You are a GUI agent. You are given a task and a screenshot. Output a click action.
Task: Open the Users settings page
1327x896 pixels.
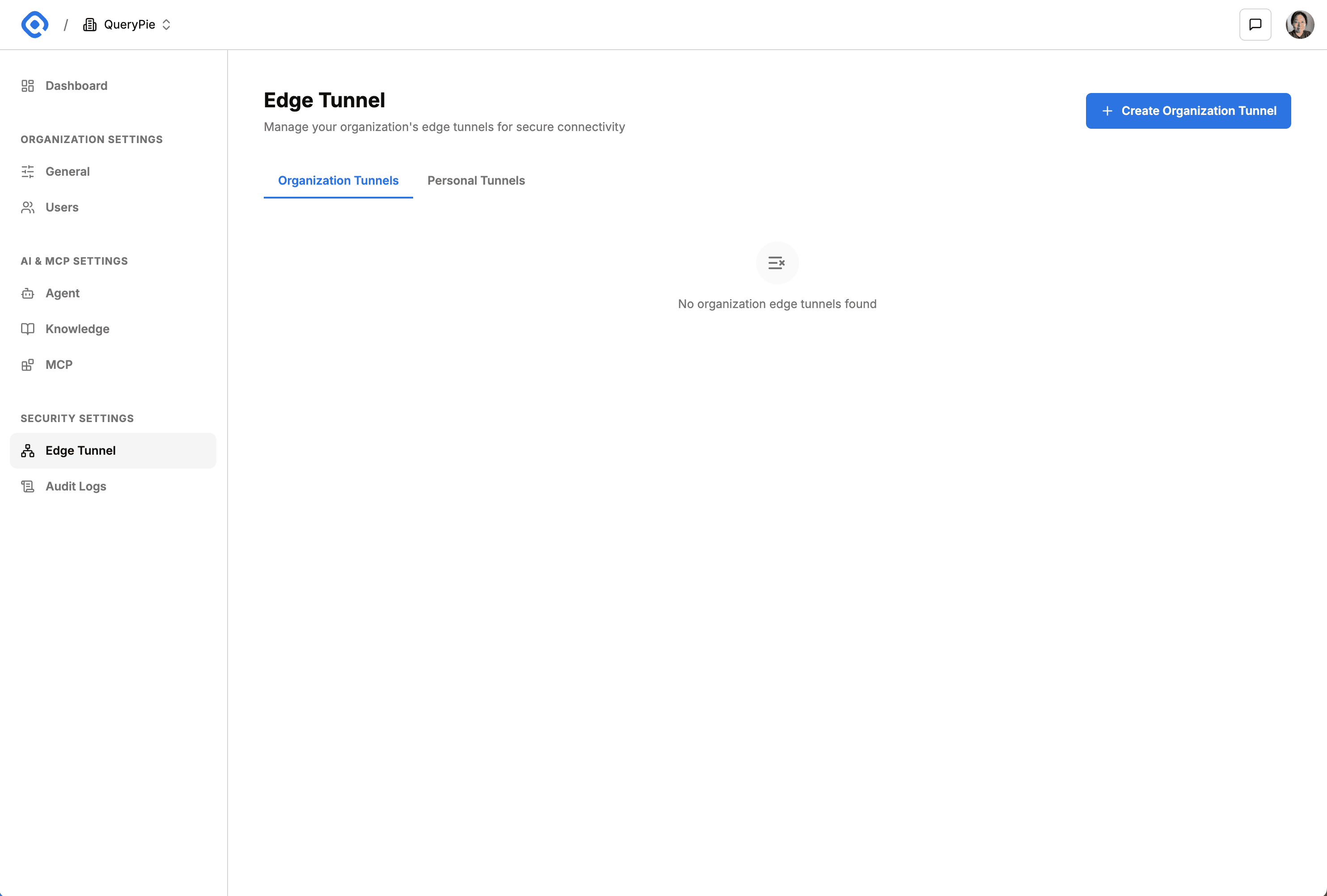(62, 207)
